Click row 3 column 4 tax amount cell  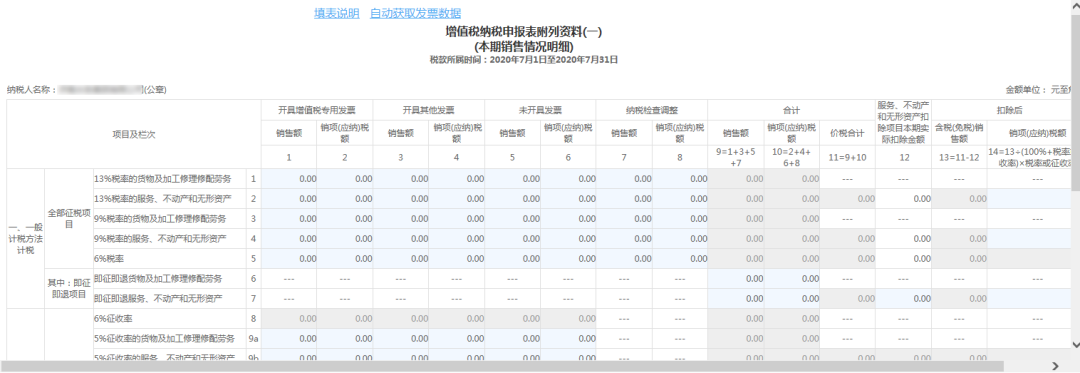click(x=457, y=219)
